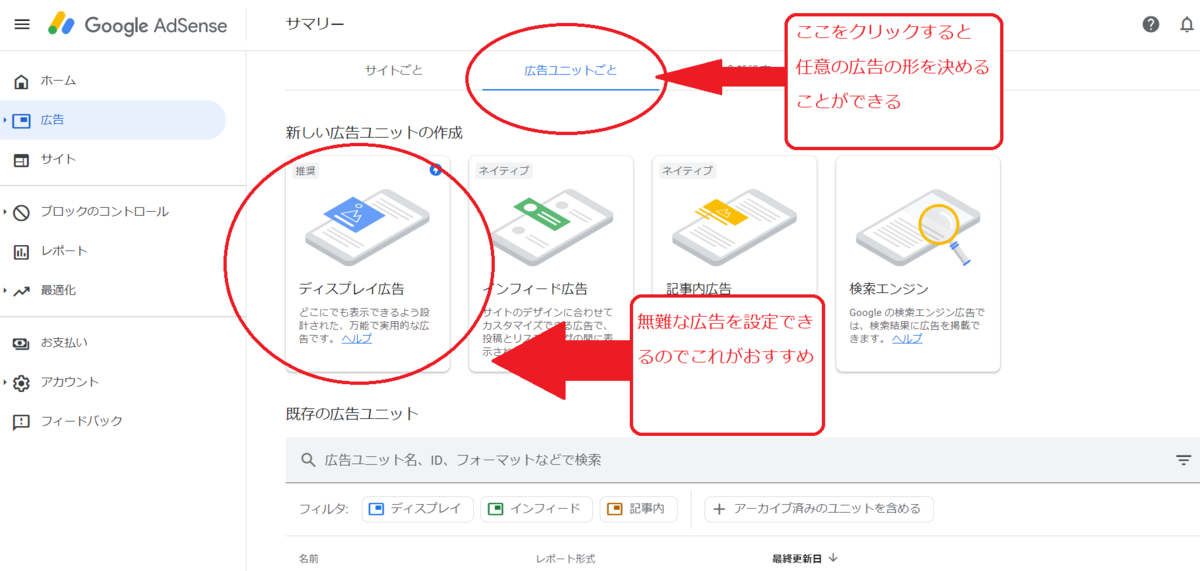Click the サイト sites icon
The height and width of the screenshot is (571, 1200).
pyautogui.click(x=22, y=160)
